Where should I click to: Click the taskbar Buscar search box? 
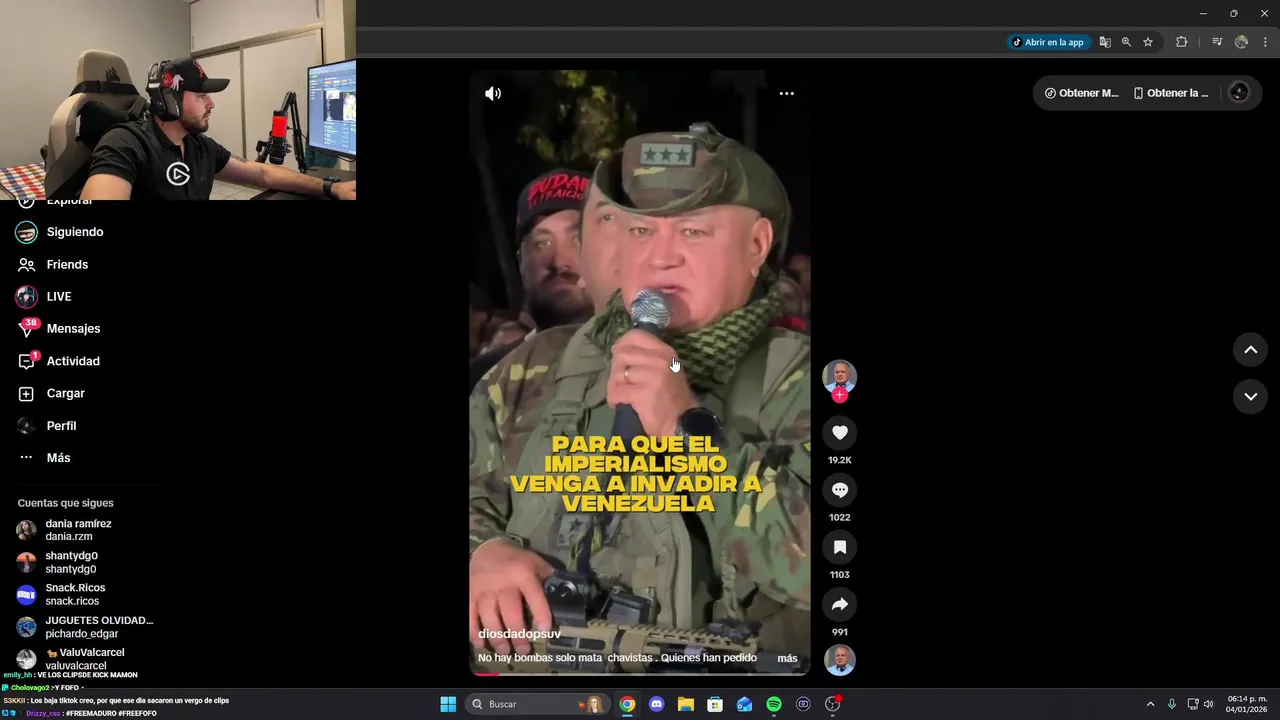pos(537,704)
